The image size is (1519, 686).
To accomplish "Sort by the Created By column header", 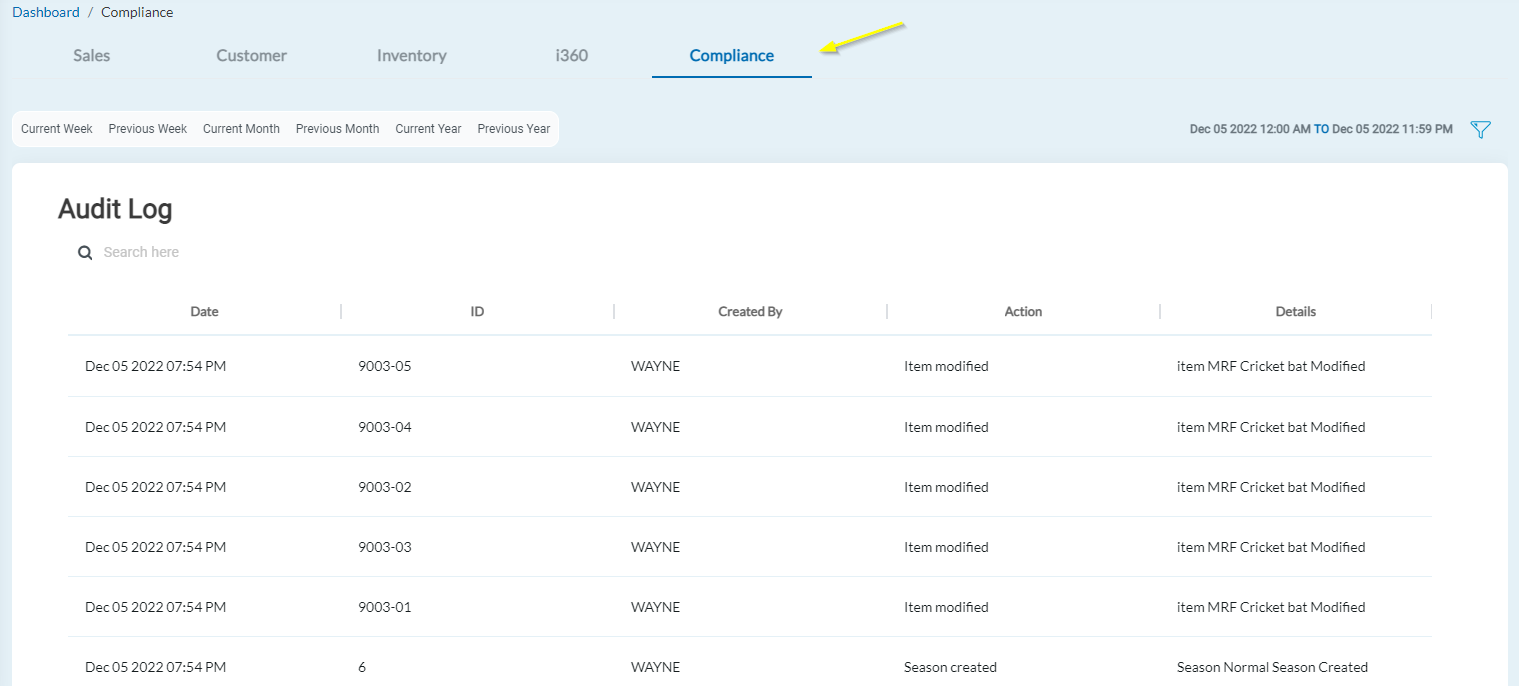I will tap(750, 312).
